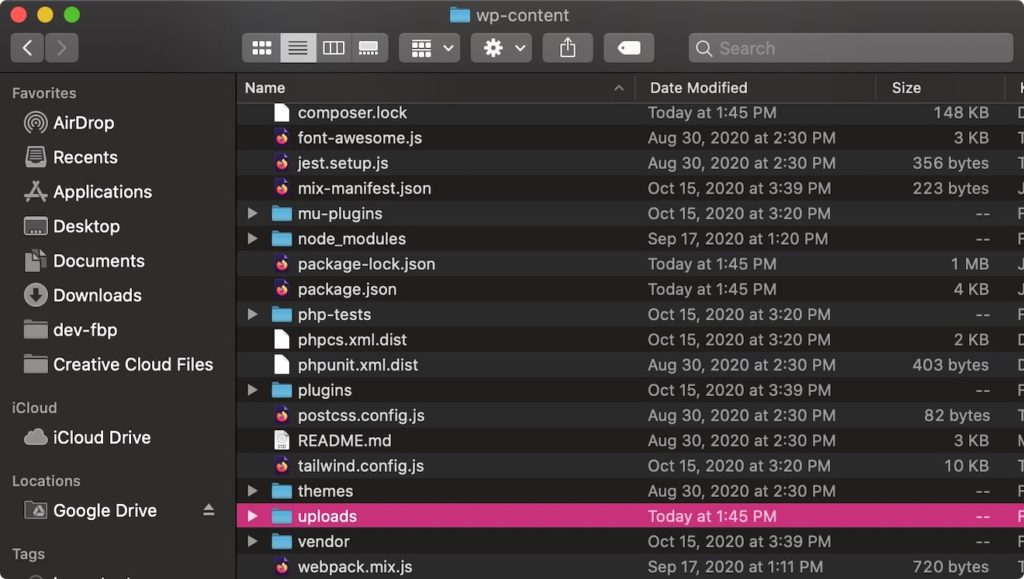Switch to icon view

coord(262,48)
